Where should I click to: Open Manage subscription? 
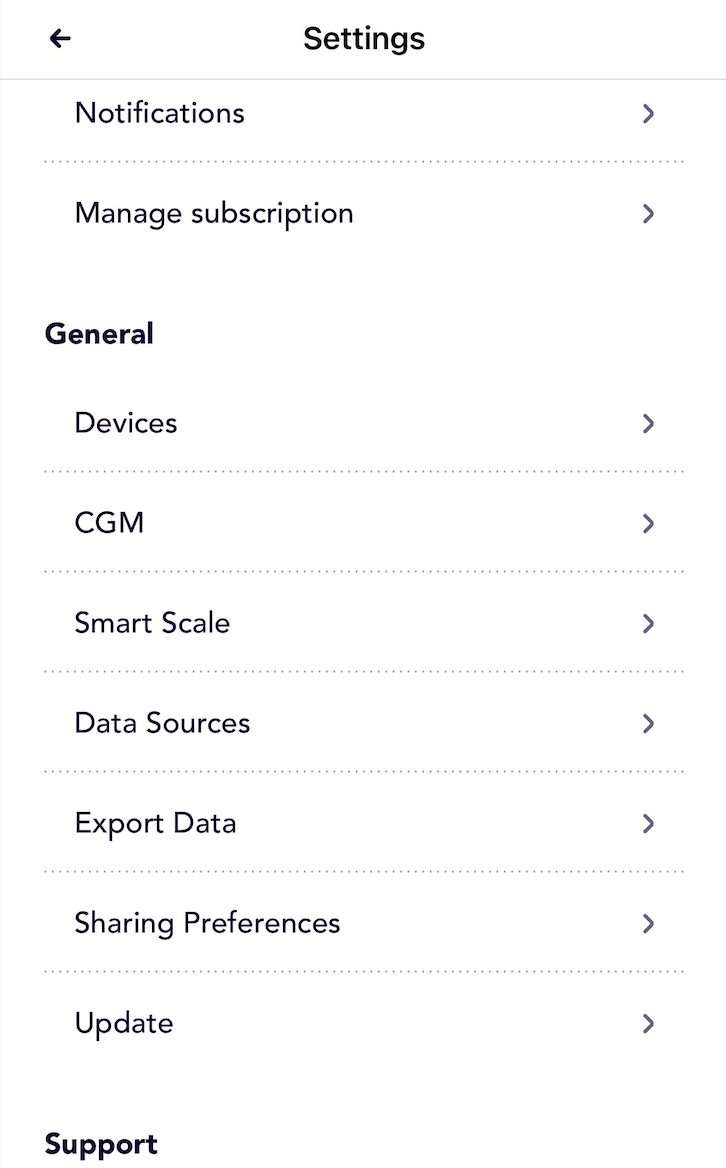coord(214,213)
